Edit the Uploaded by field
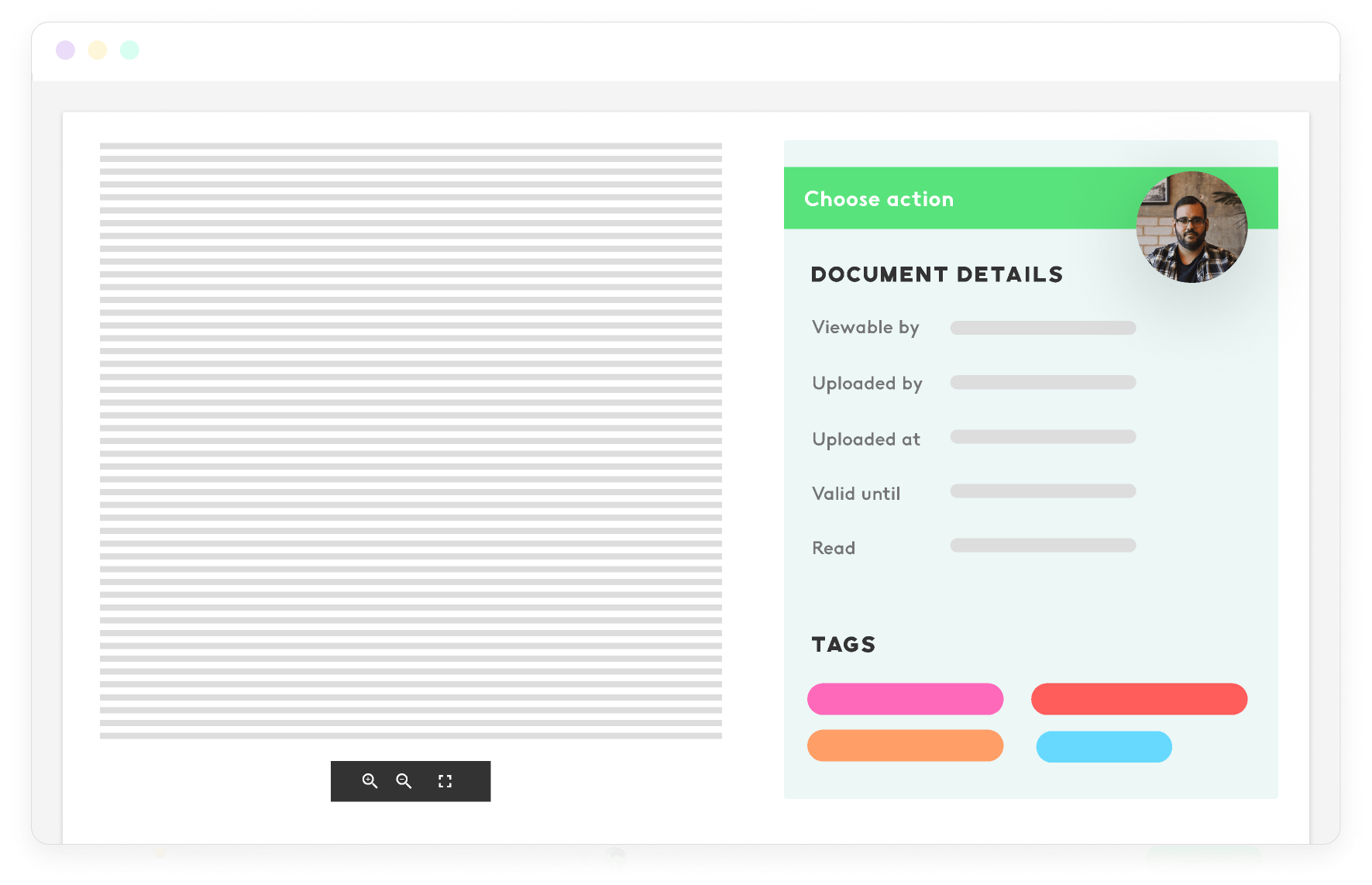Image resolution: width=1372 pixels, height=885 pixels. tap(1043, 382)
